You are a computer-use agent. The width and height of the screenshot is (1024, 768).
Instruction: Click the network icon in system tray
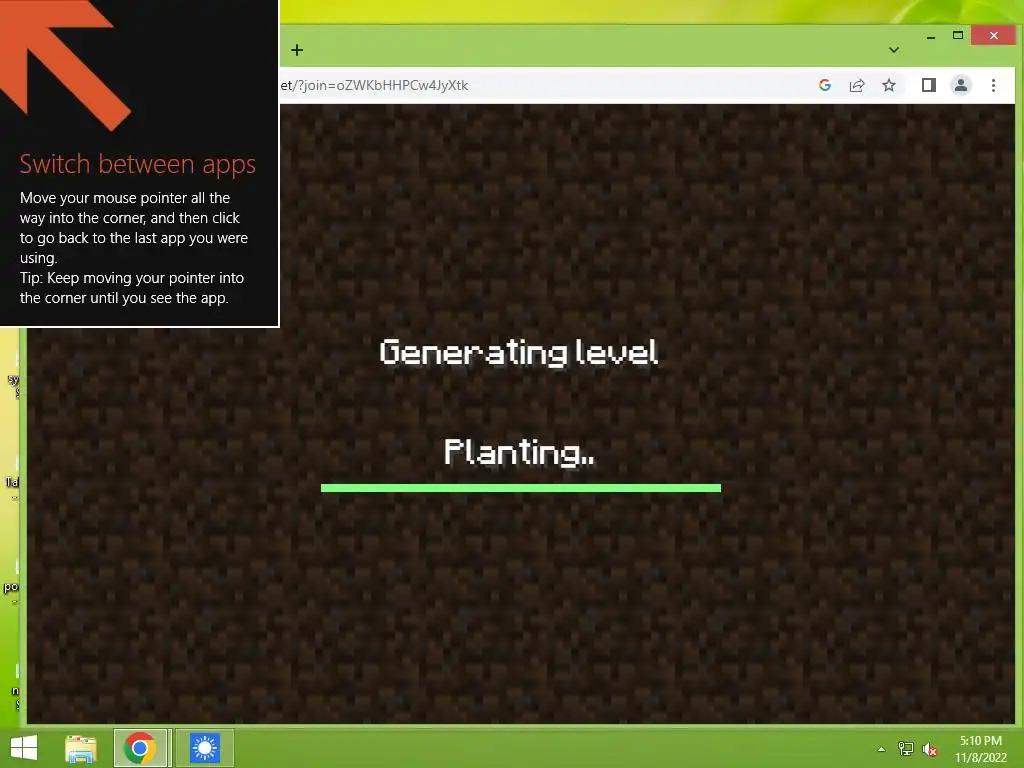coord(906,749)
